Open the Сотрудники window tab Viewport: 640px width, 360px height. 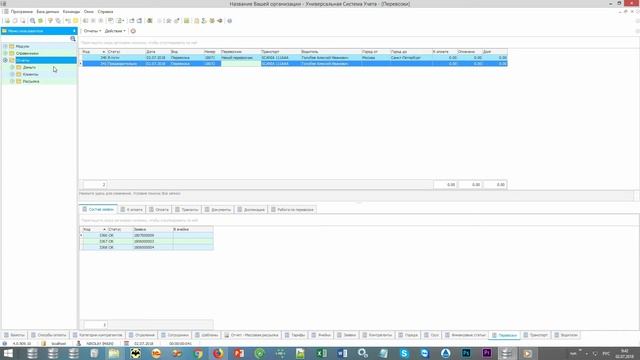[175, 335]
